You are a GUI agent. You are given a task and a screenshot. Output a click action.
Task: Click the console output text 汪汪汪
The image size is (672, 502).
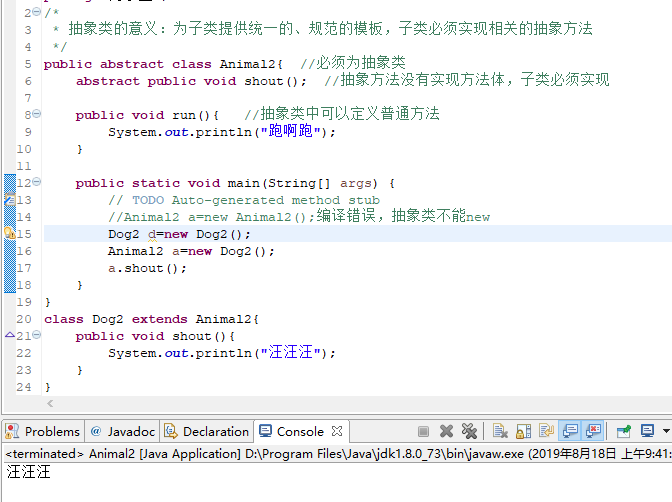click(x=29, y=472)
